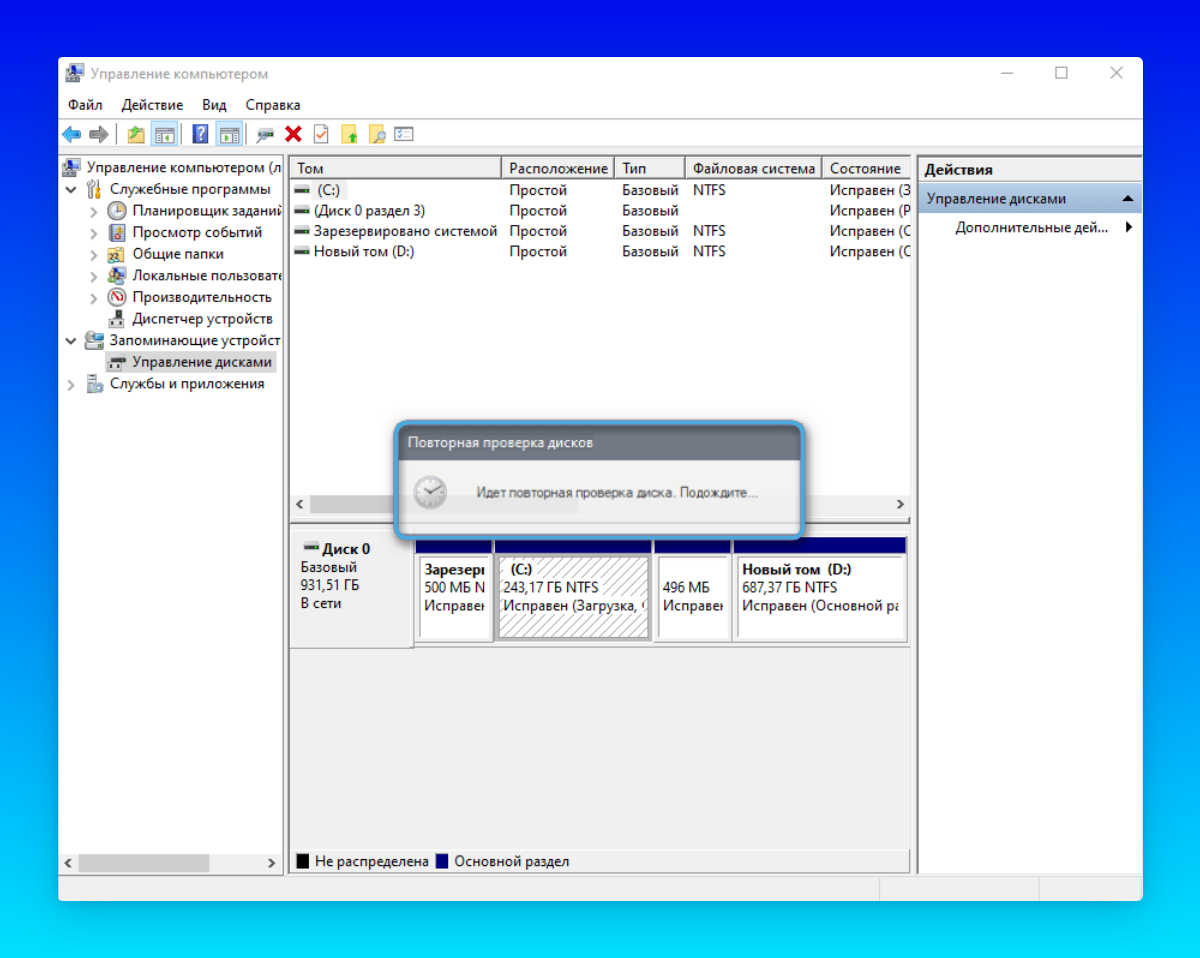Collapse Управление дисками section in Actions pane
This screenshot has height=958, width=1200.
tap(1127, 199)
